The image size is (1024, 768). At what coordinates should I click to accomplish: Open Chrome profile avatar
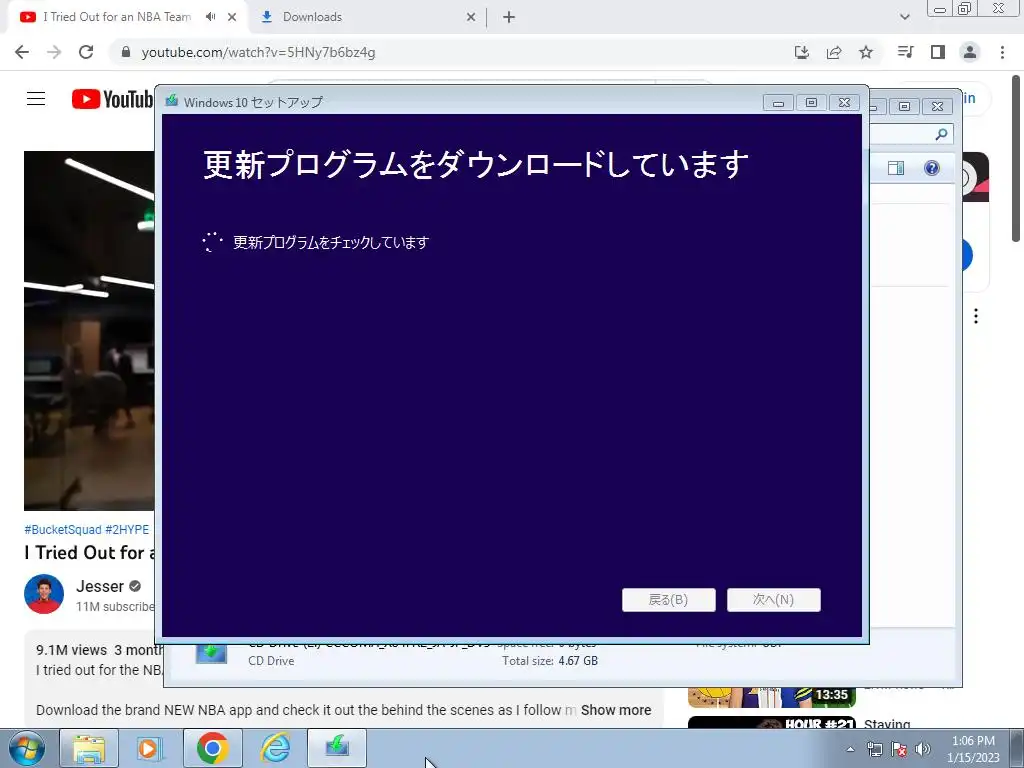click(970, 52)
